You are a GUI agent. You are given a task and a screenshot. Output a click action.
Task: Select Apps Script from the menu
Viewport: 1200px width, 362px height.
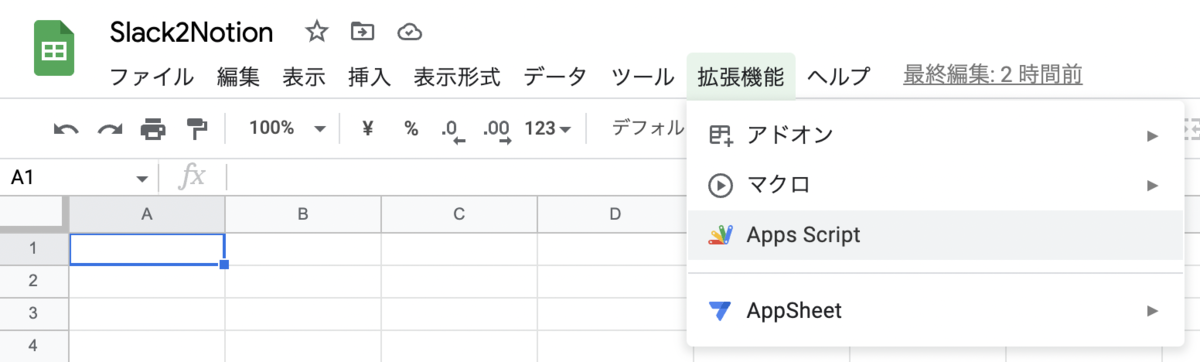pyautogui.click(x=935, y=235)
